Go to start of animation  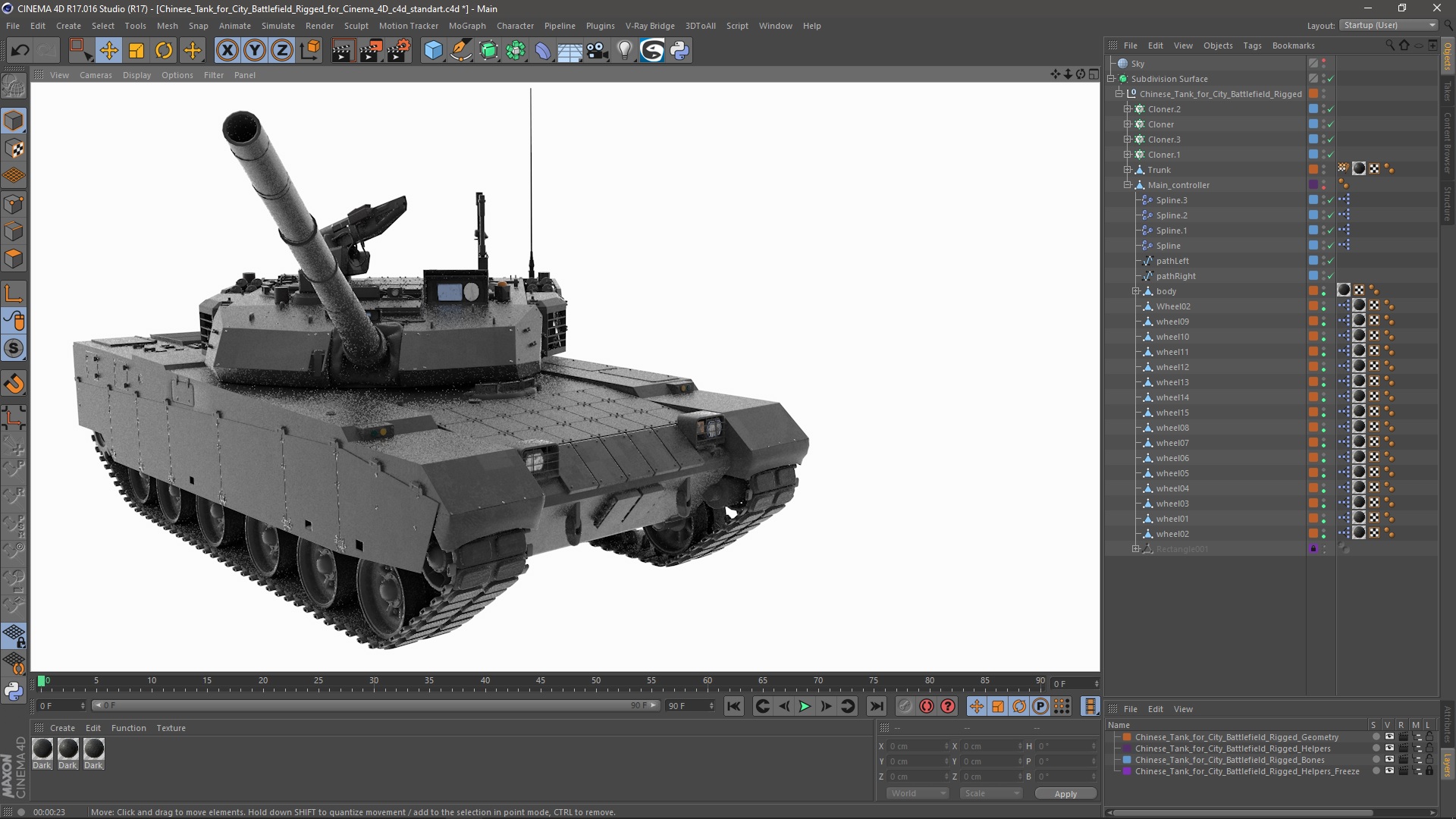click(x=733, y=706)
